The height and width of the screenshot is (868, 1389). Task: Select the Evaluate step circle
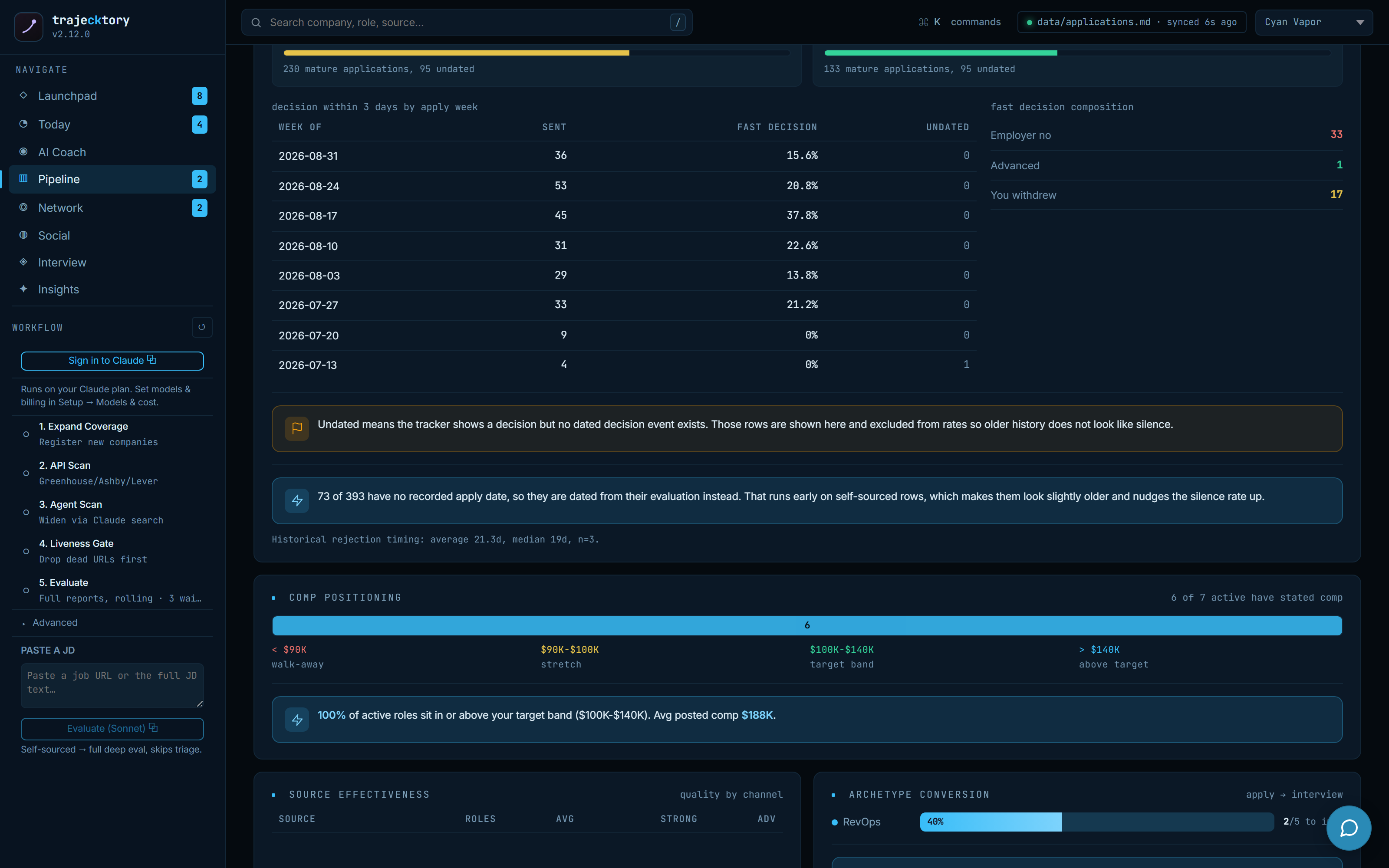pos(26,590)
